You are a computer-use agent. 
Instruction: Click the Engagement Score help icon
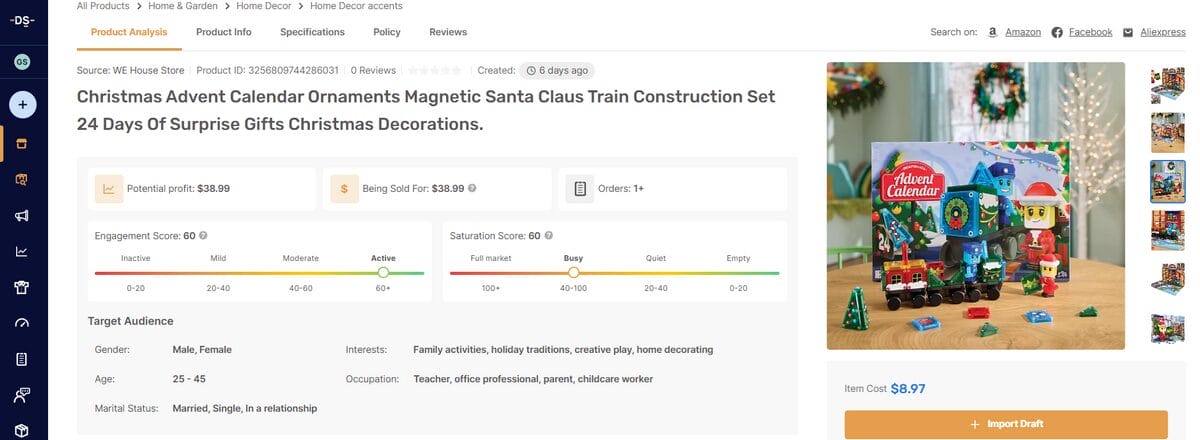tap(204, 236)
